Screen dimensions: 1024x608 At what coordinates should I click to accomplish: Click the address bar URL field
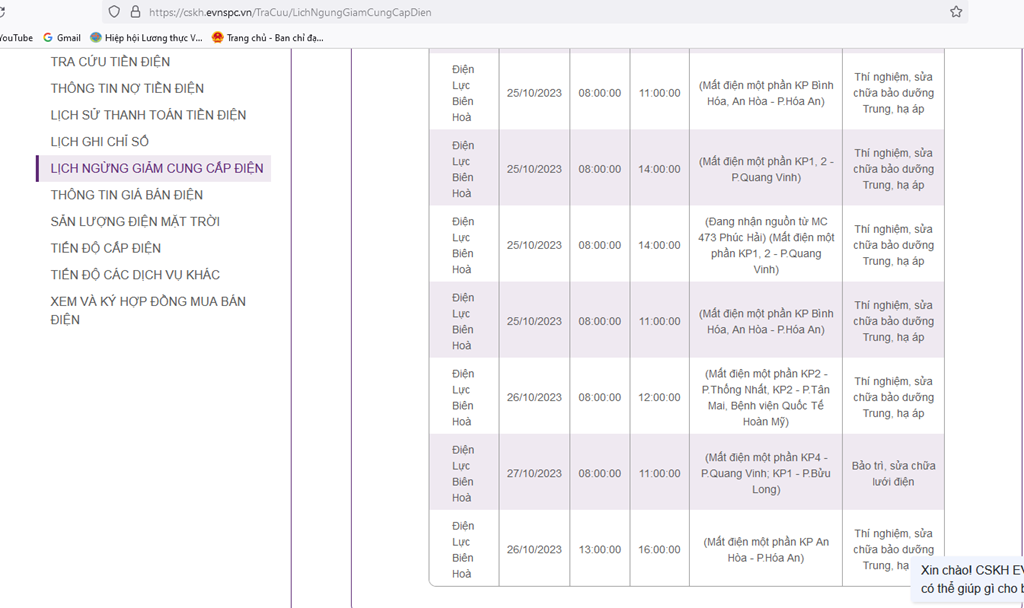500,12
